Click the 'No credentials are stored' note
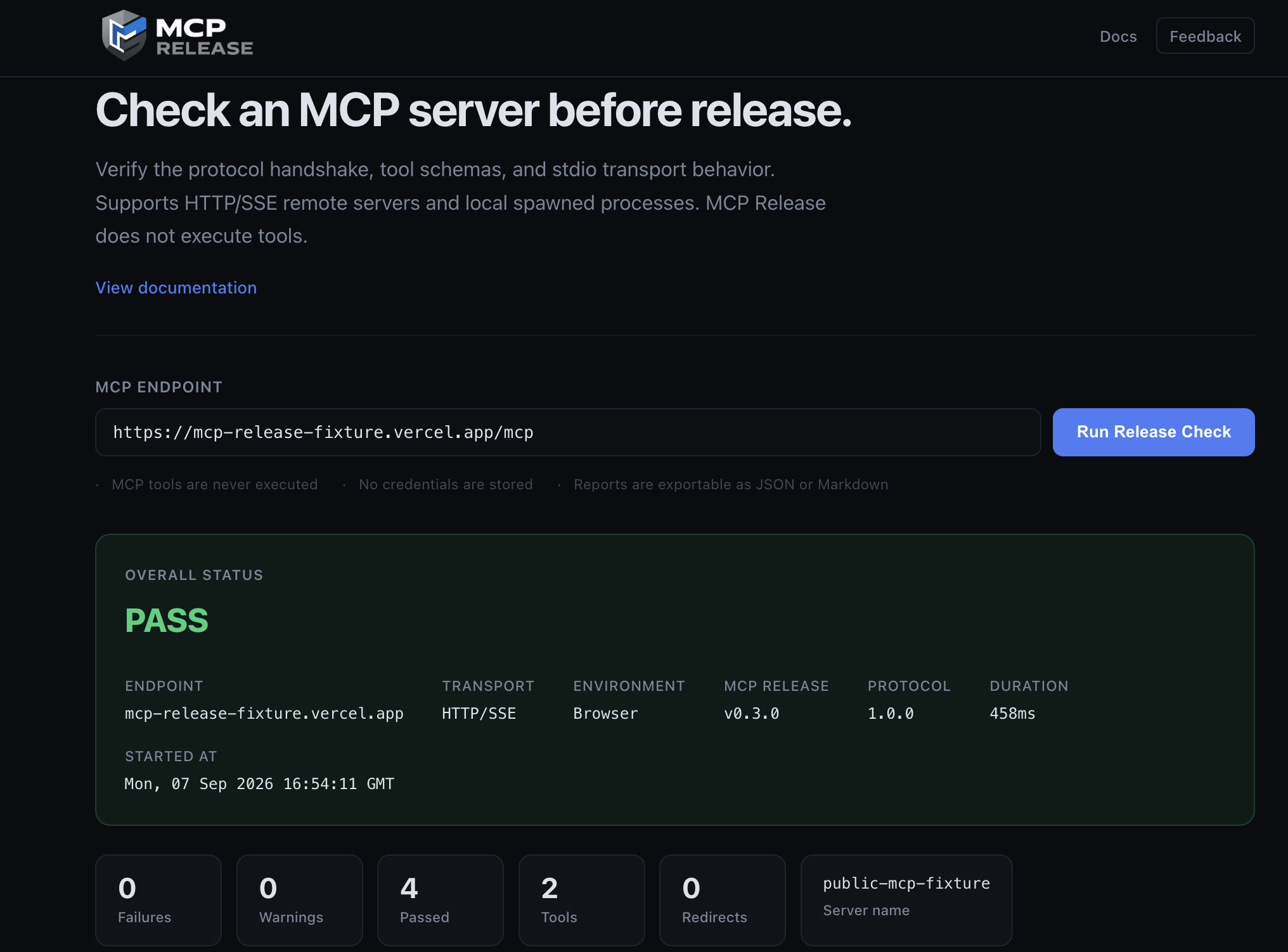The image size is (1288, 952). (x=446, y=484)
